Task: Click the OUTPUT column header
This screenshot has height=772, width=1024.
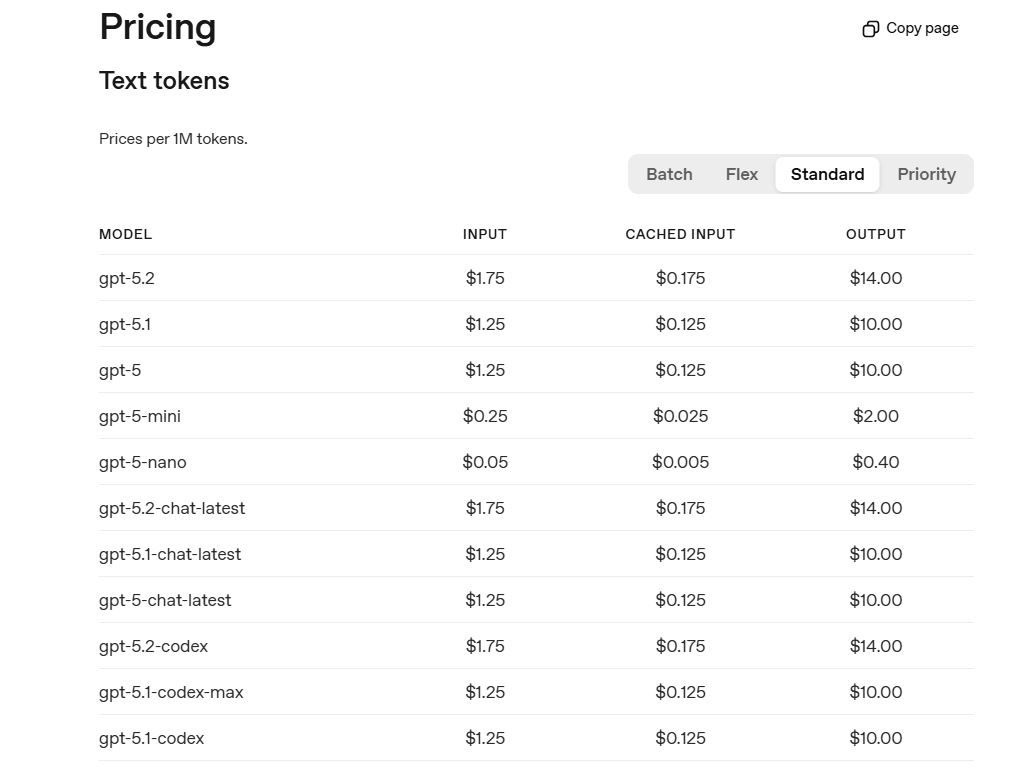Action: click(876, 234)
